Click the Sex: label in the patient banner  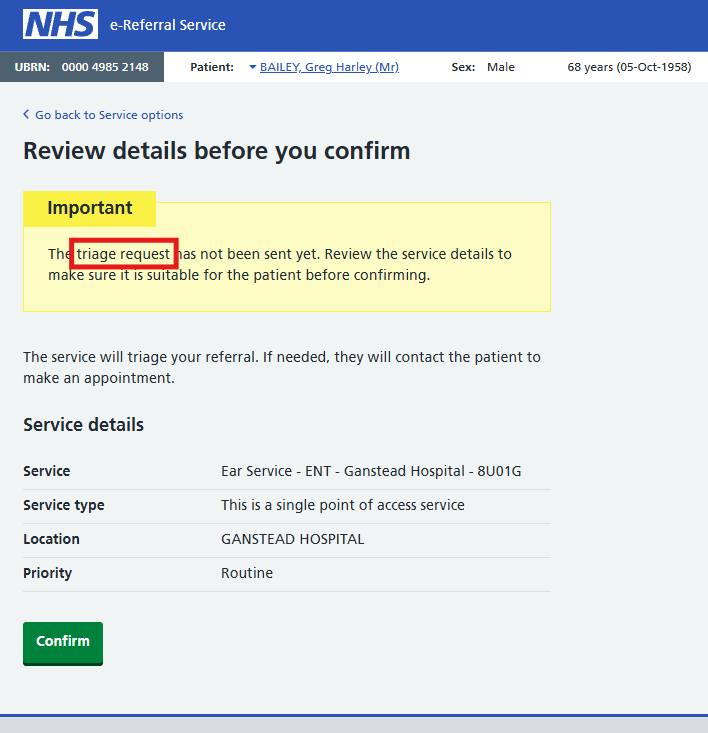coord(463,67)
